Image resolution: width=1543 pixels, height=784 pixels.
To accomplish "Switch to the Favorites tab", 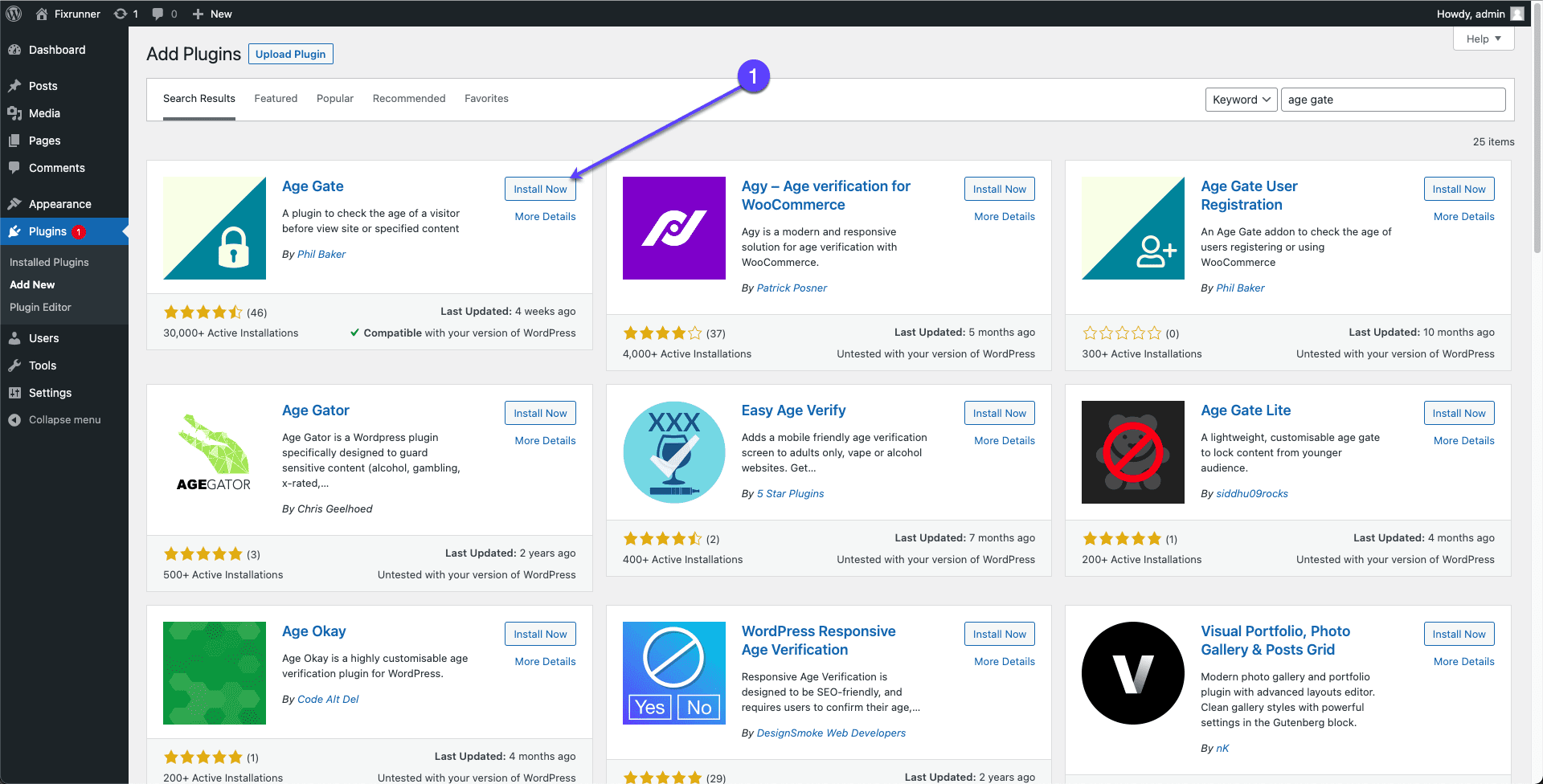I will 486,99.
